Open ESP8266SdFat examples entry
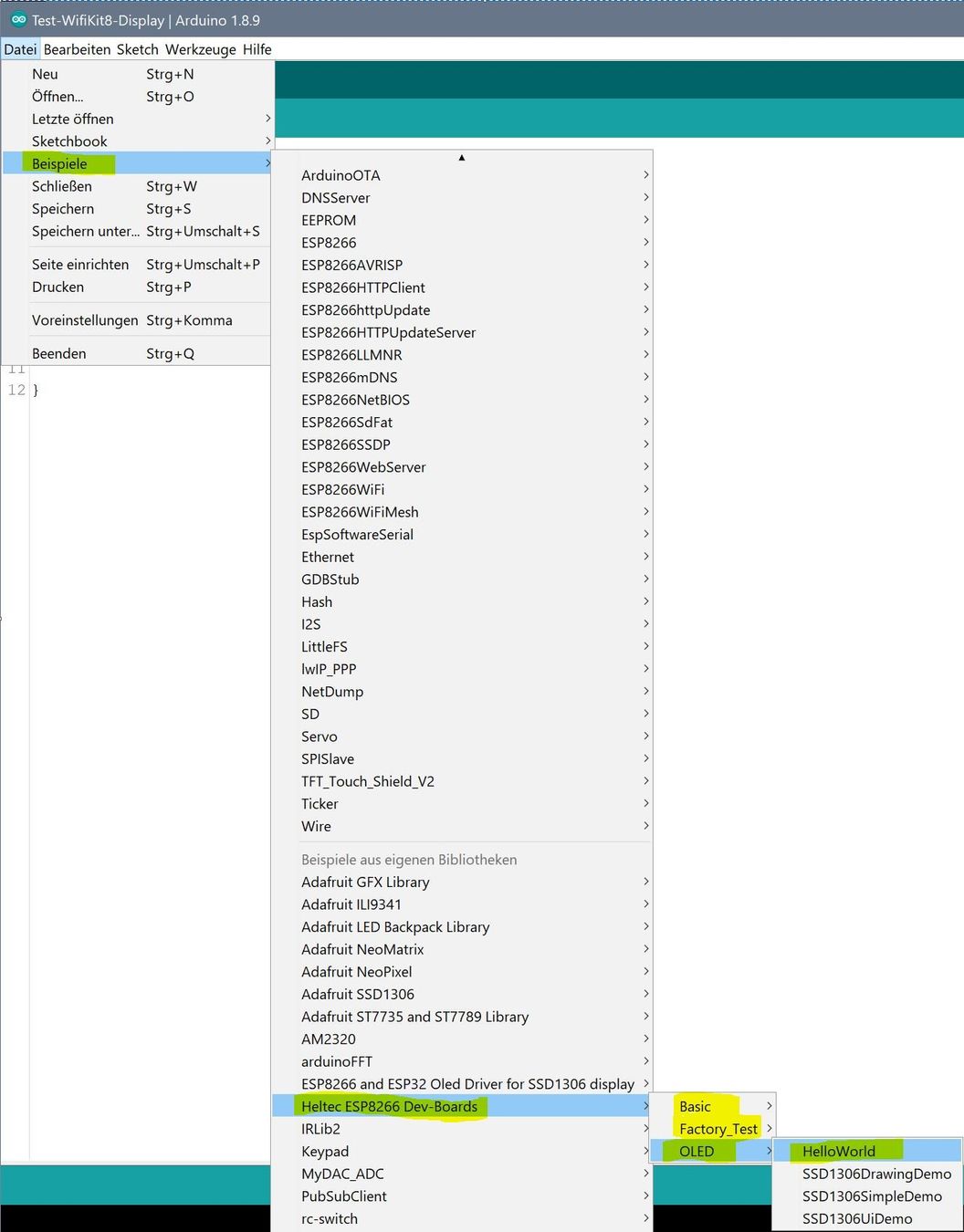The width and height of the screenshot is (964, 1232). 463,423
